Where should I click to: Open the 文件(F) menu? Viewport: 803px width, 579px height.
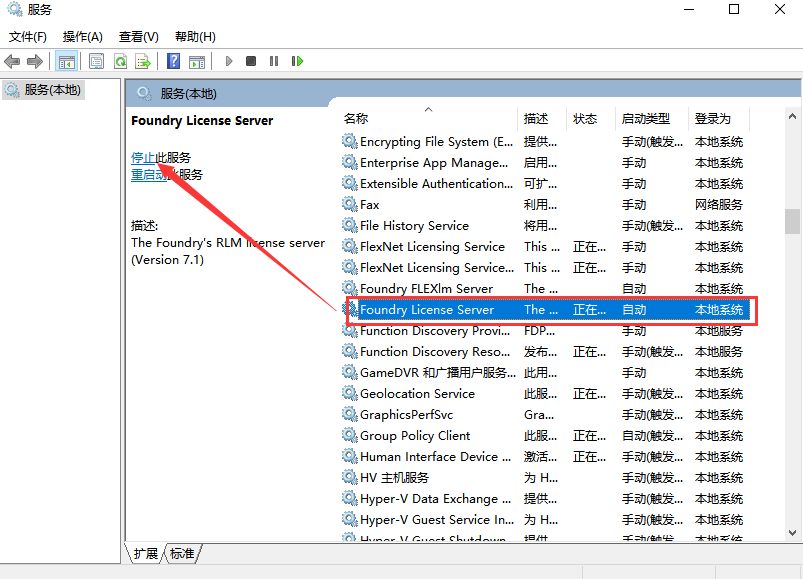click(x=29, y=37)
